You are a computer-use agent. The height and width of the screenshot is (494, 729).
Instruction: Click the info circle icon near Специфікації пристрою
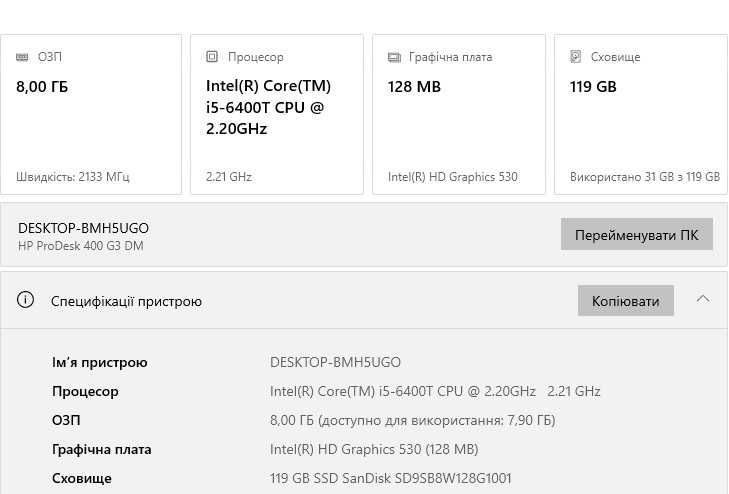[25, 300]
